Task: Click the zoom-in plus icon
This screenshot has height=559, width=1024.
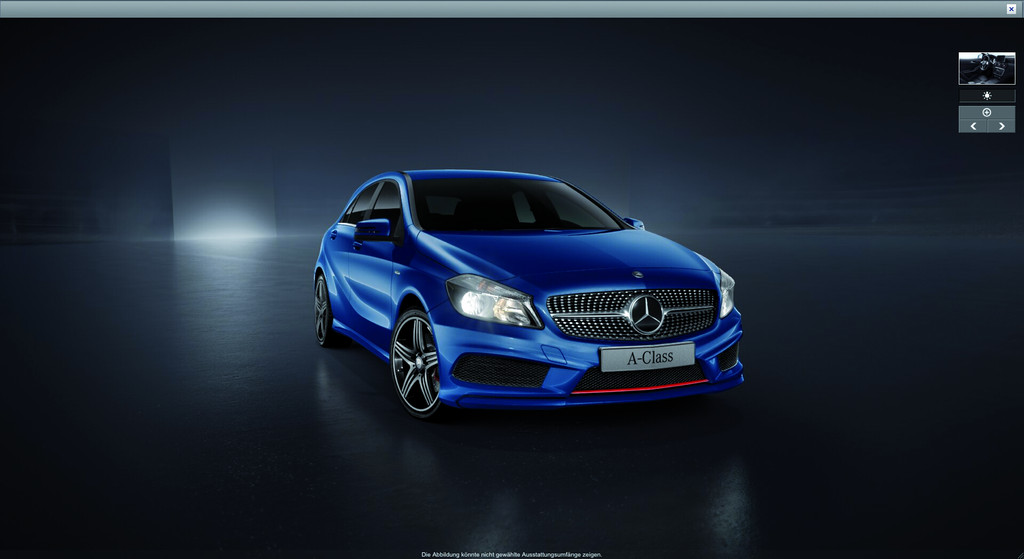Action: pos(986,112)
